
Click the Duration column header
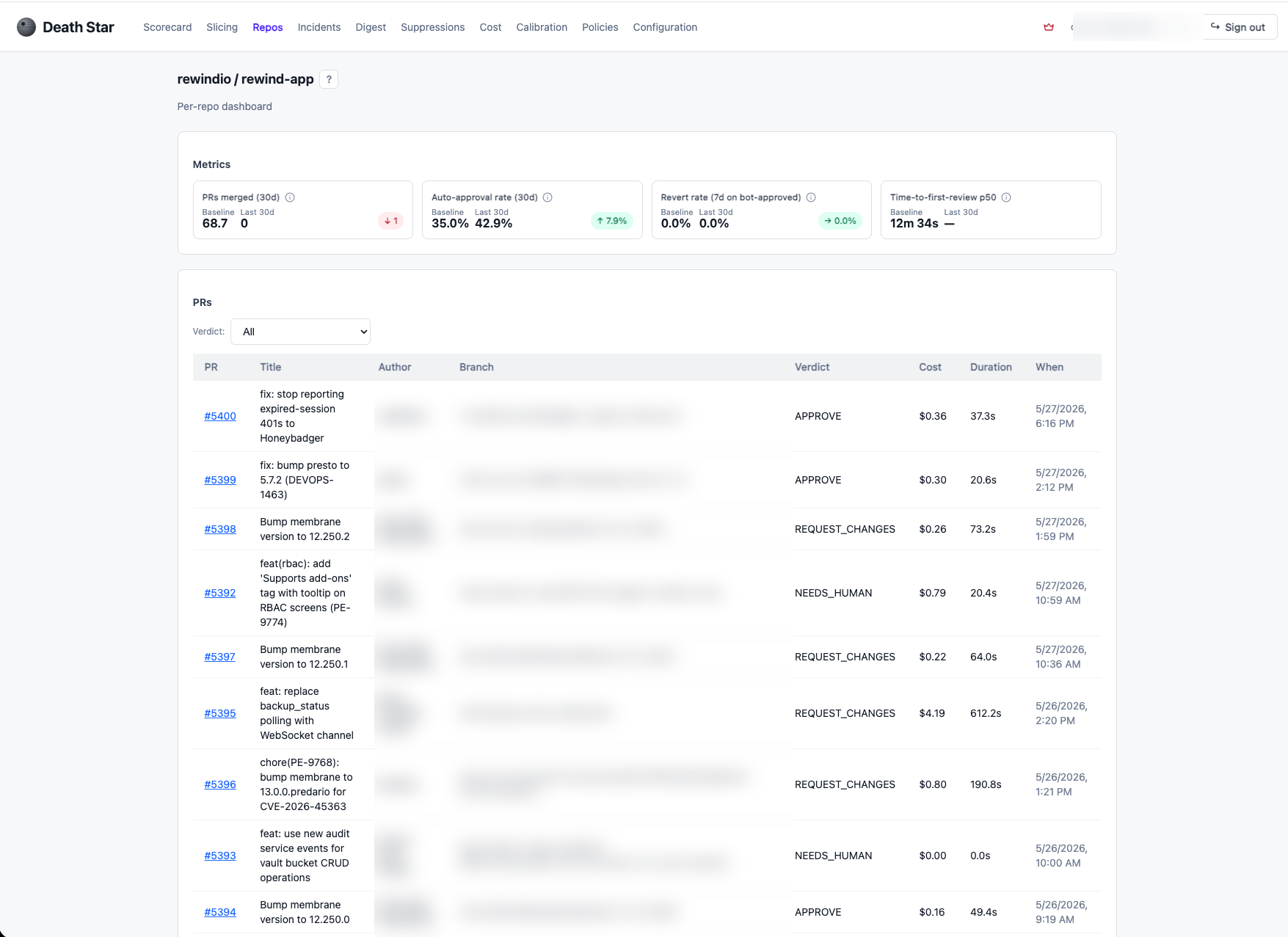tap(991, 367)
